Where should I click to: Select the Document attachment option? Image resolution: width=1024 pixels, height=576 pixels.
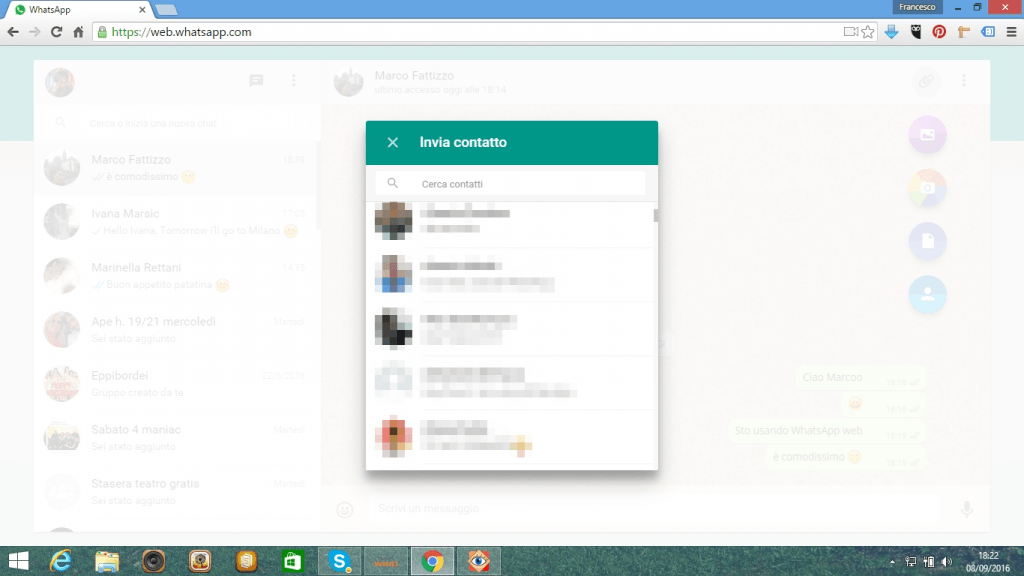(926, 241)
